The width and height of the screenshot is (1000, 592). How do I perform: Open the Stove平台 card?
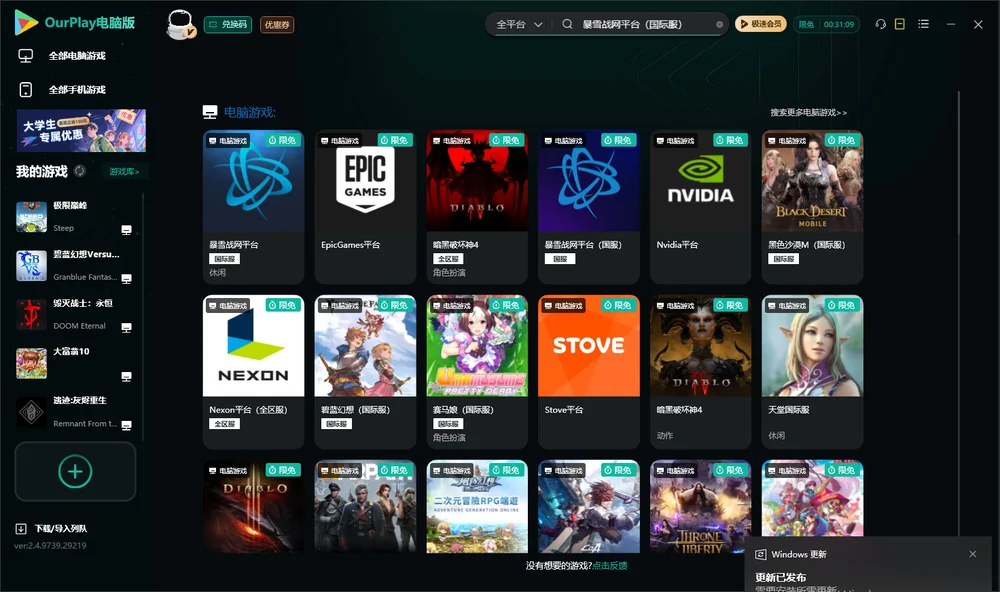589,372
